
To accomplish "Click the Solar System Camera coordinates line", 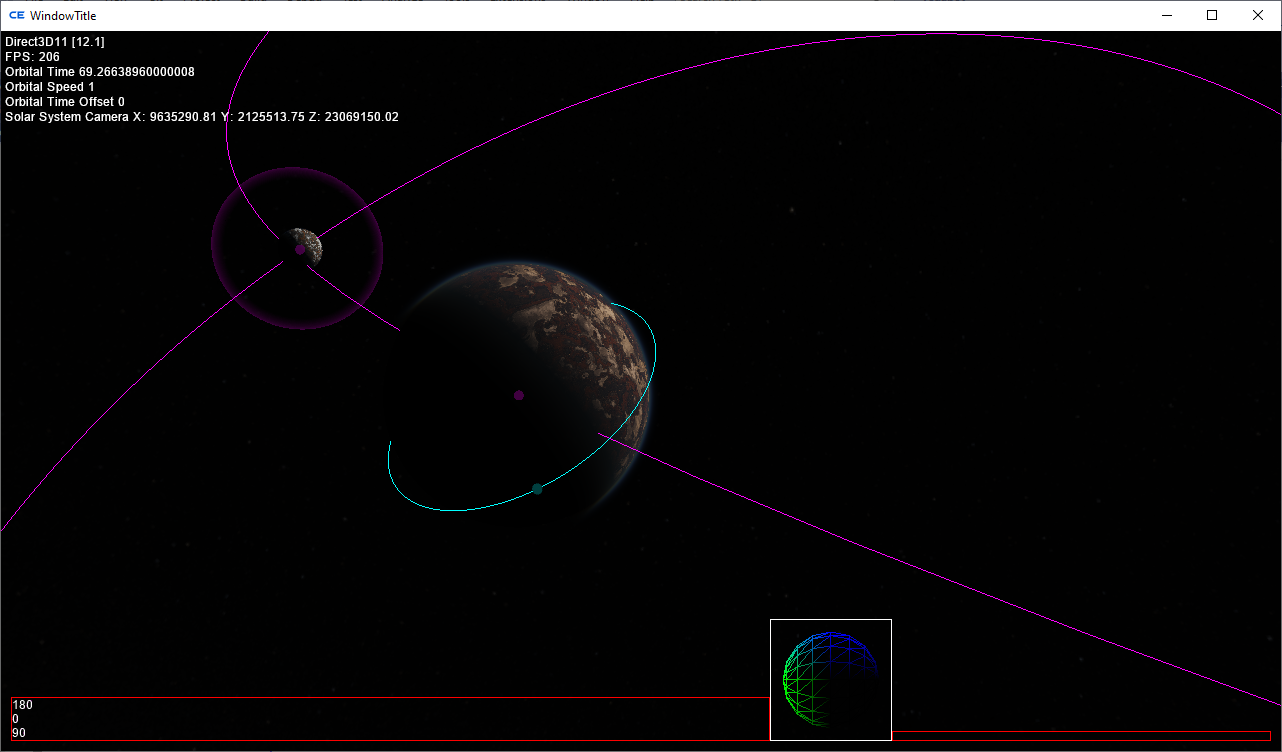I will coord(202,117).
